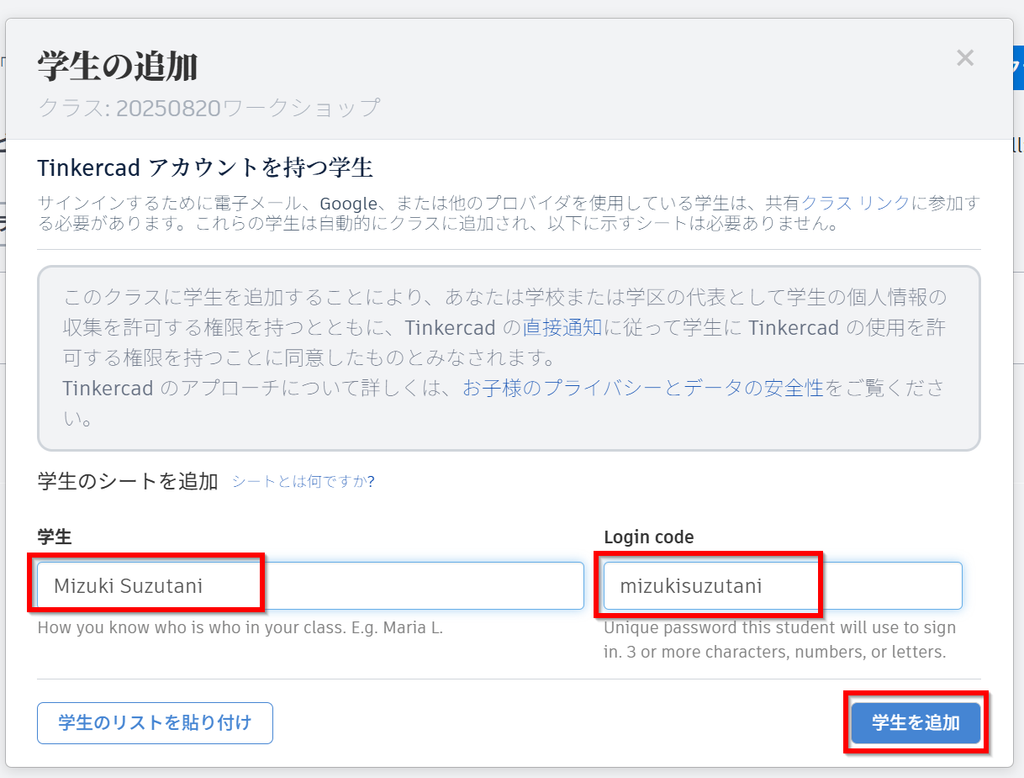Close the 学生の追加 dialog with the X
The image size is (1024, 778).
[964, 58]
